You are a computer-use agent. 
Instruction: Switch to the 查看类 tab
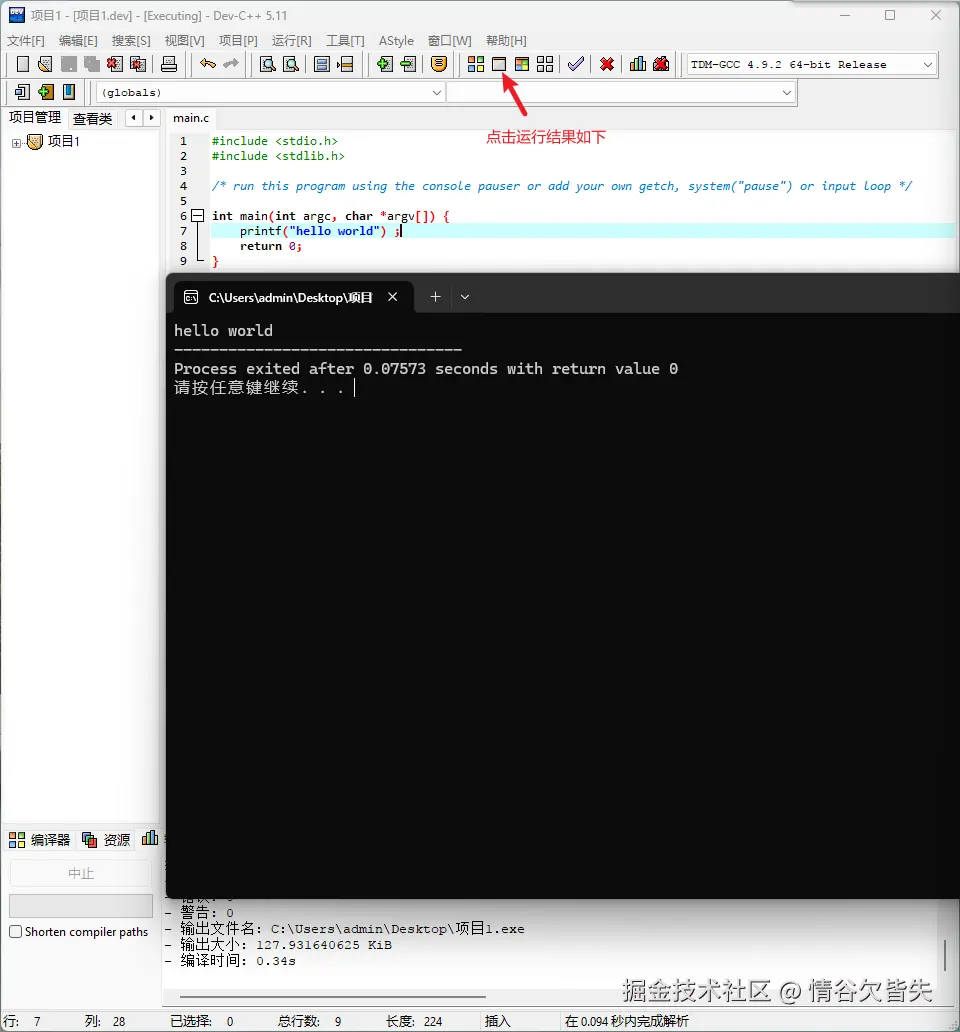92,118
